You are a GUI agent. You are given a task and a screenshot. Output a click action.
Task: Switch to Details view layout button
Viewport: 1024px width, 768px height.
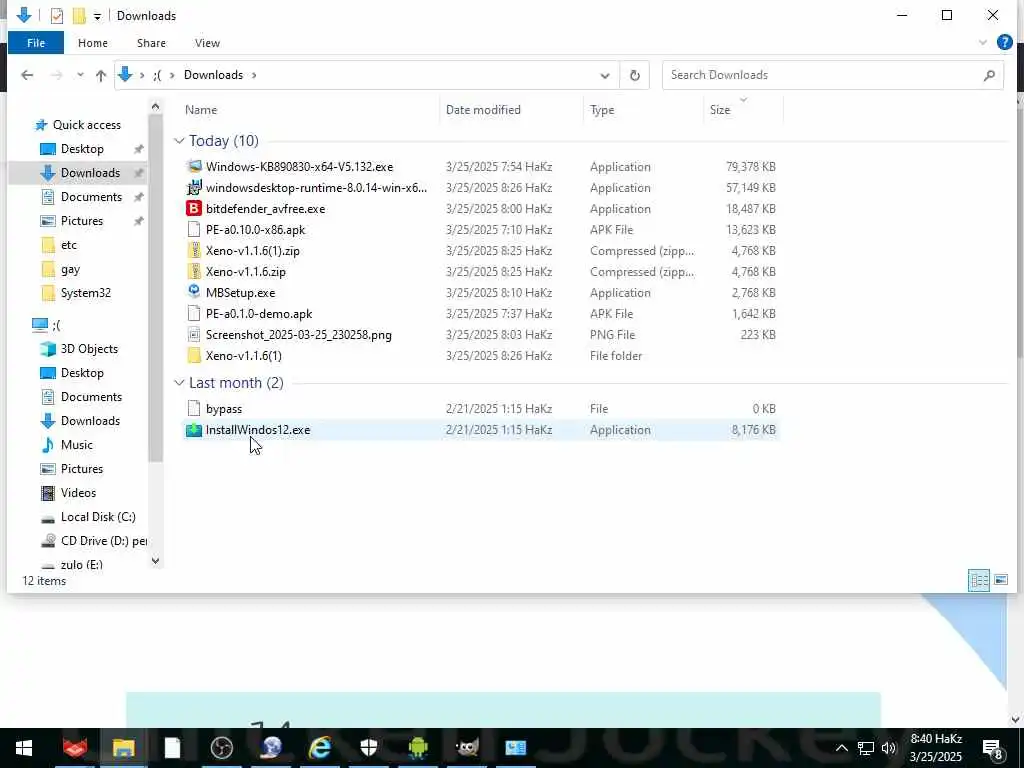[978, 580]
